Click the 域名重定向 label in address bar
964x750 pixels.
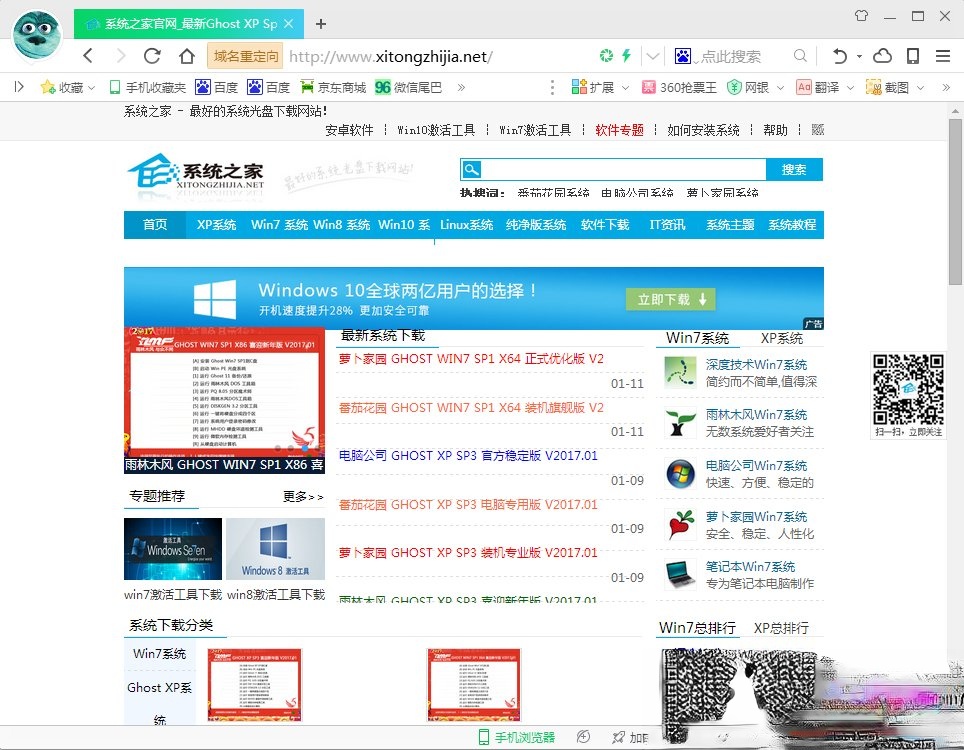245,57
